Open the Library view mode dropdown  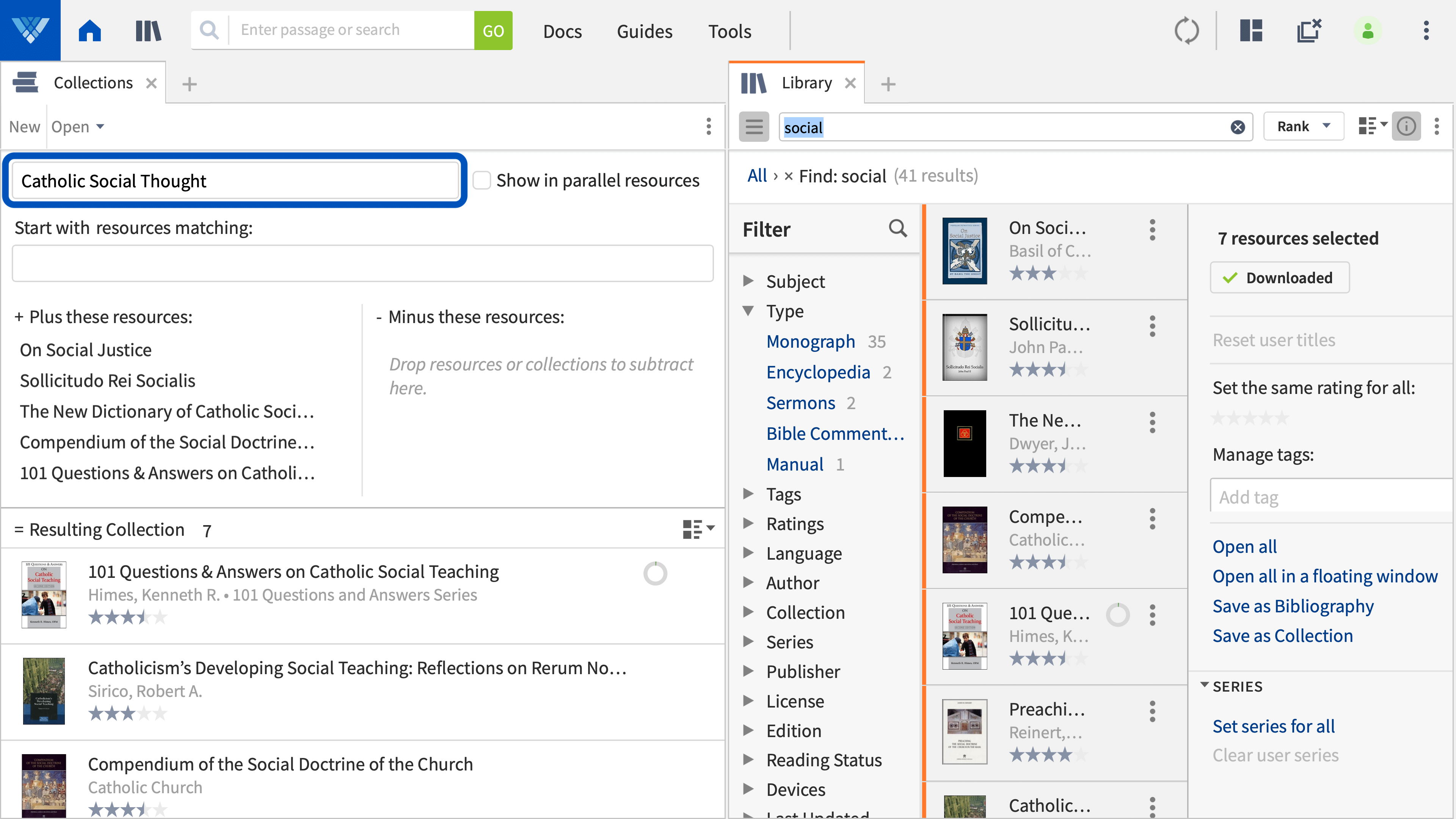click(x=1372, y=126)
